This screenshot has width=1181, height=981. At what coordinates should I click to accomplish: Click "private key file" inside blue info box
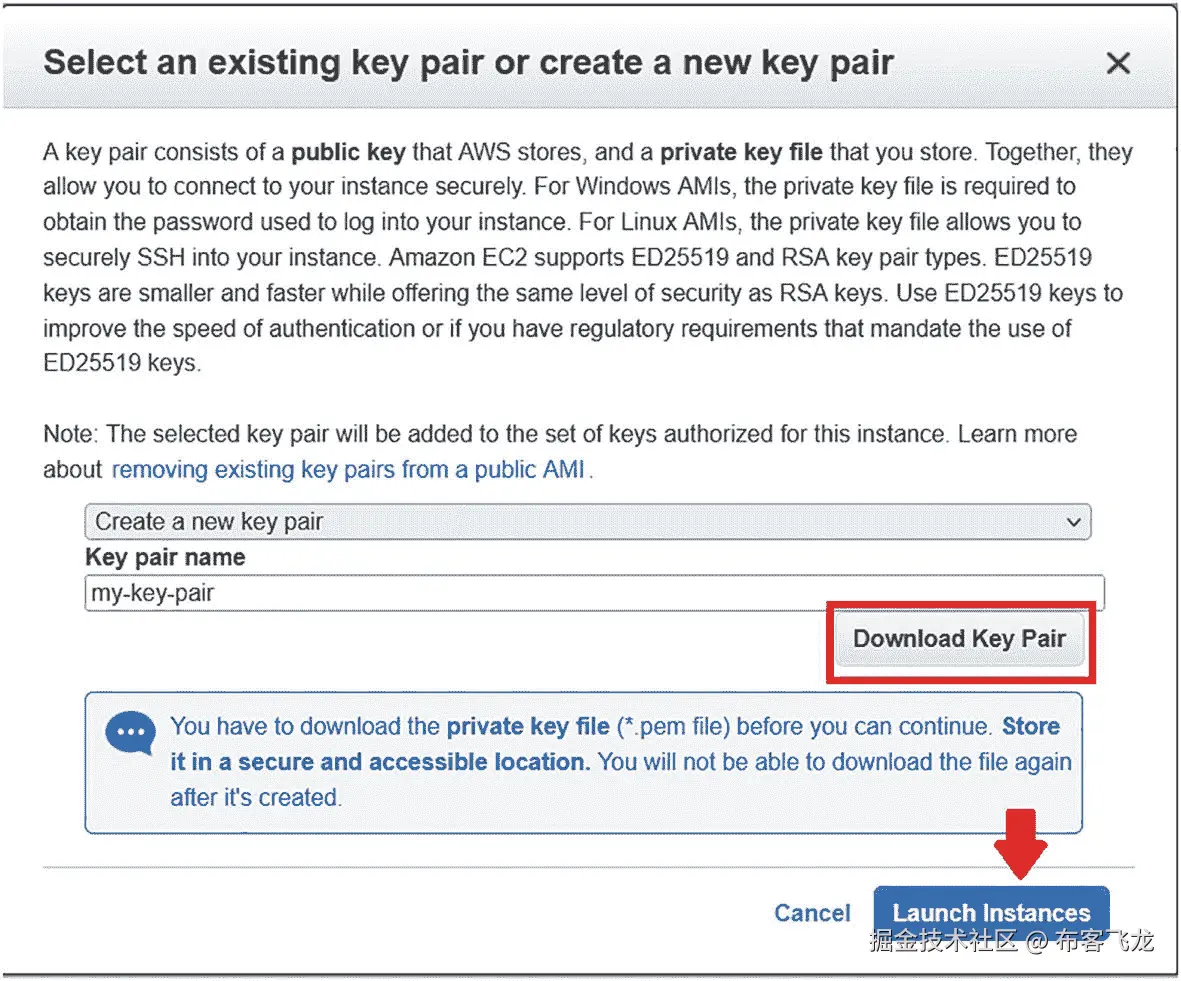[x=527, y=726]
